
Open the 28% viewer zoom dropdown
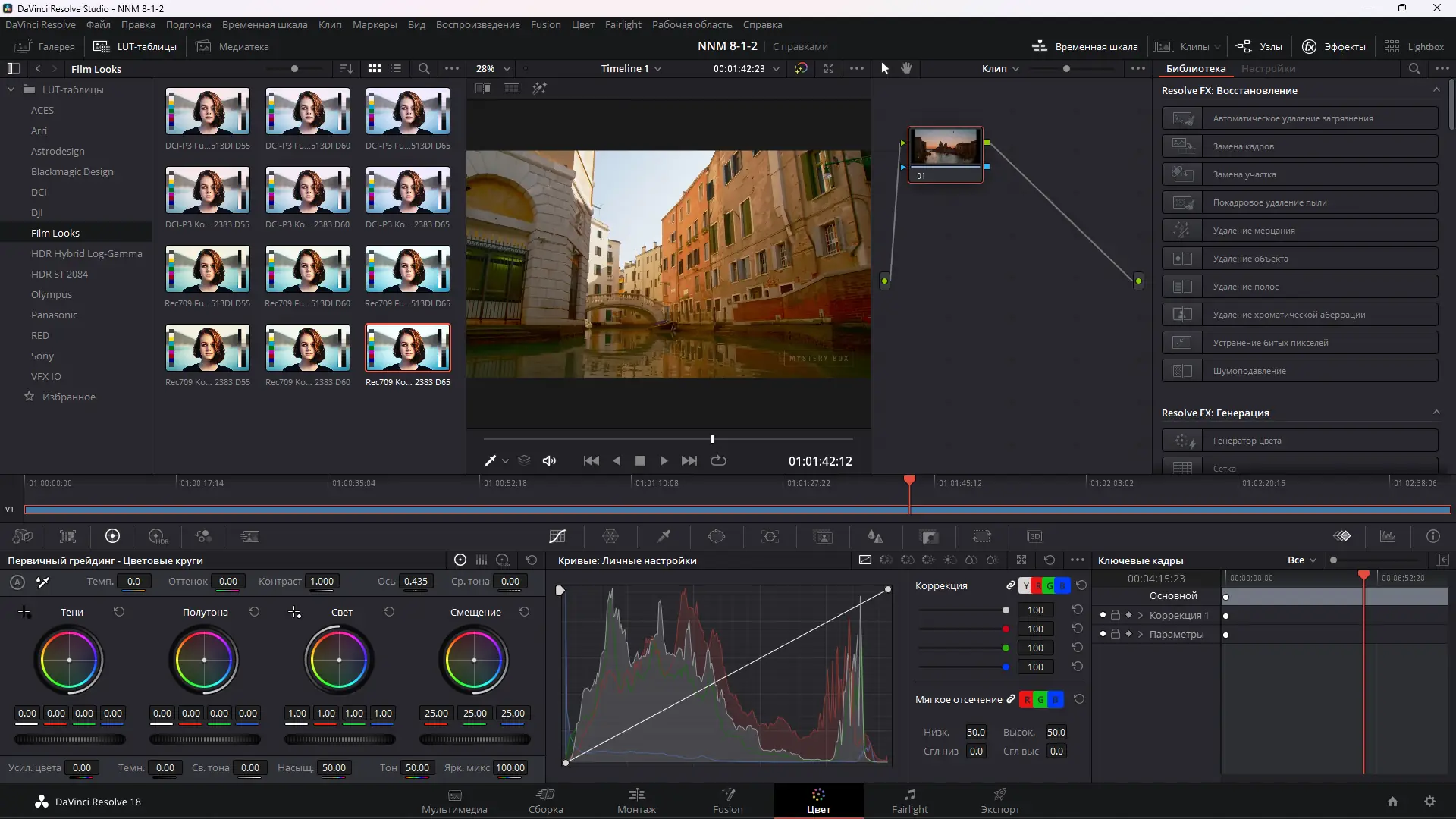tap(493, 68)
